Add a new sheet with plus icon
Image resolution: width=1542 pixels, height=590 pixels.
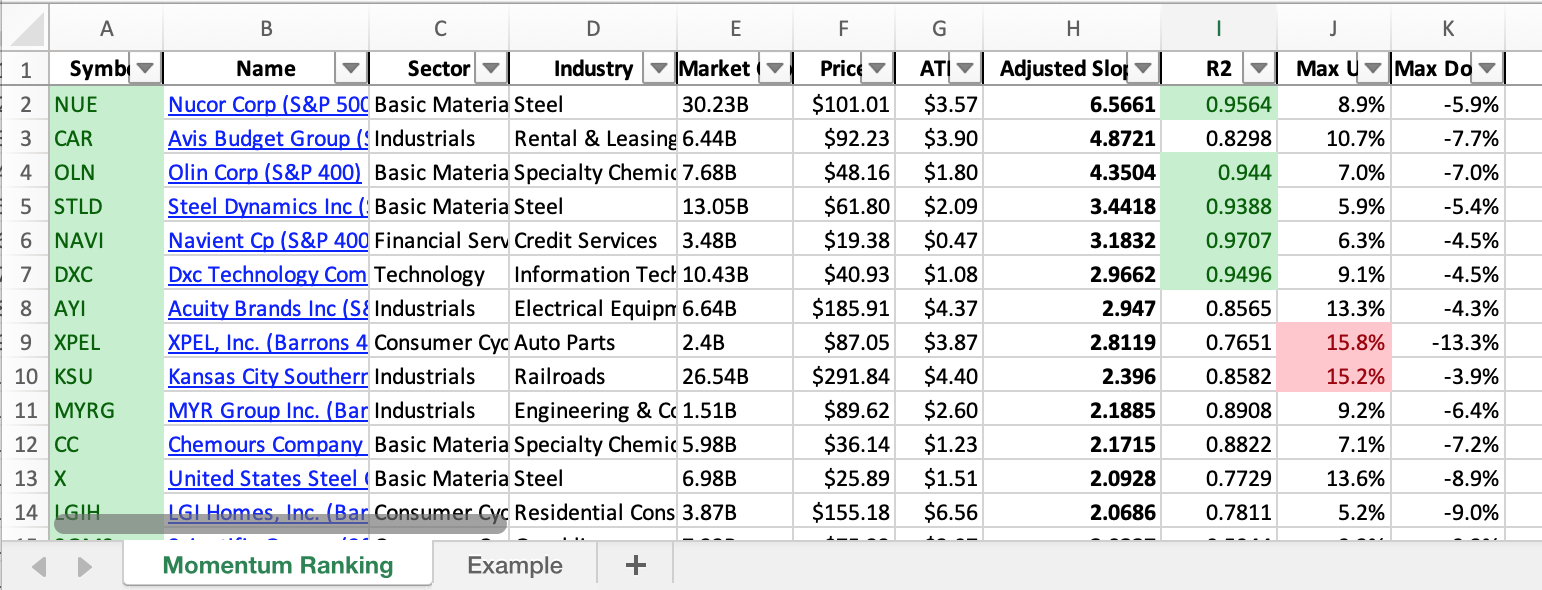(635, 566)
